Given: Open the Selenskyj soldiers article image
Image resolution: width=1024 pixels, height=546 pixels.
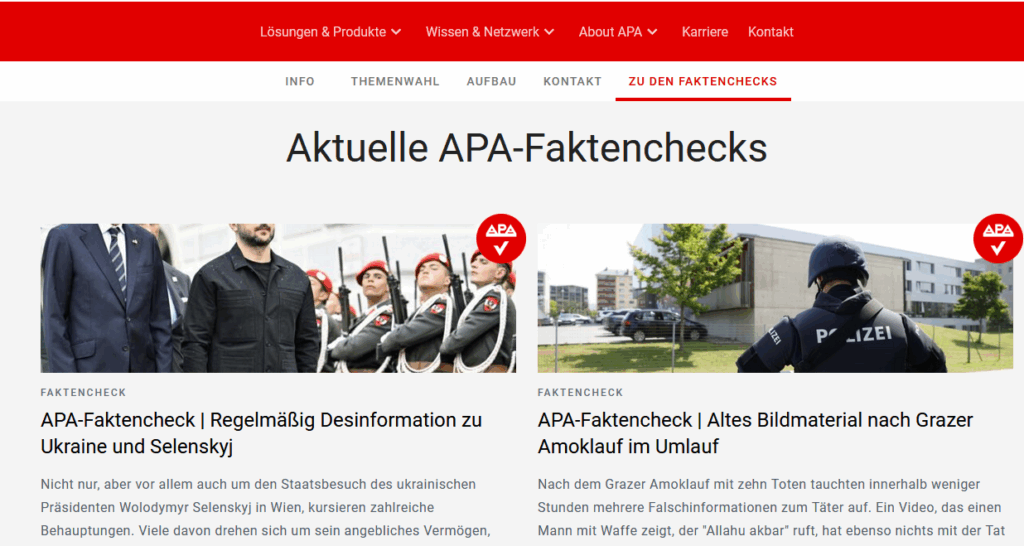Looking at the screenshot, I should tap(278, 298).
